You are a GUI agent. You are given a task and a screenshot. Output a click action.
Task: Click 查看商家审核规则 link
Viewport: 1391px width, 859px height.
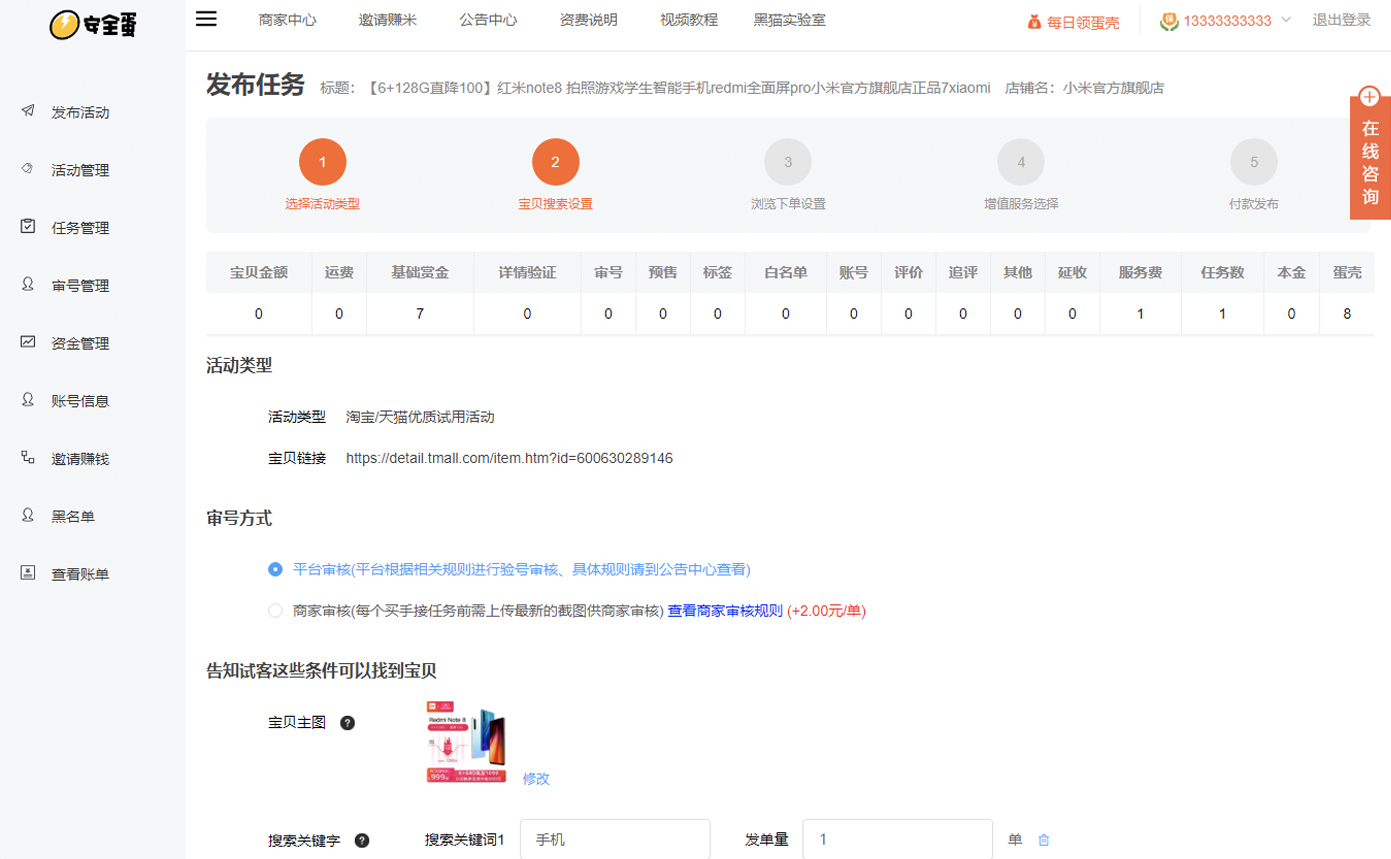click(724, 611)
